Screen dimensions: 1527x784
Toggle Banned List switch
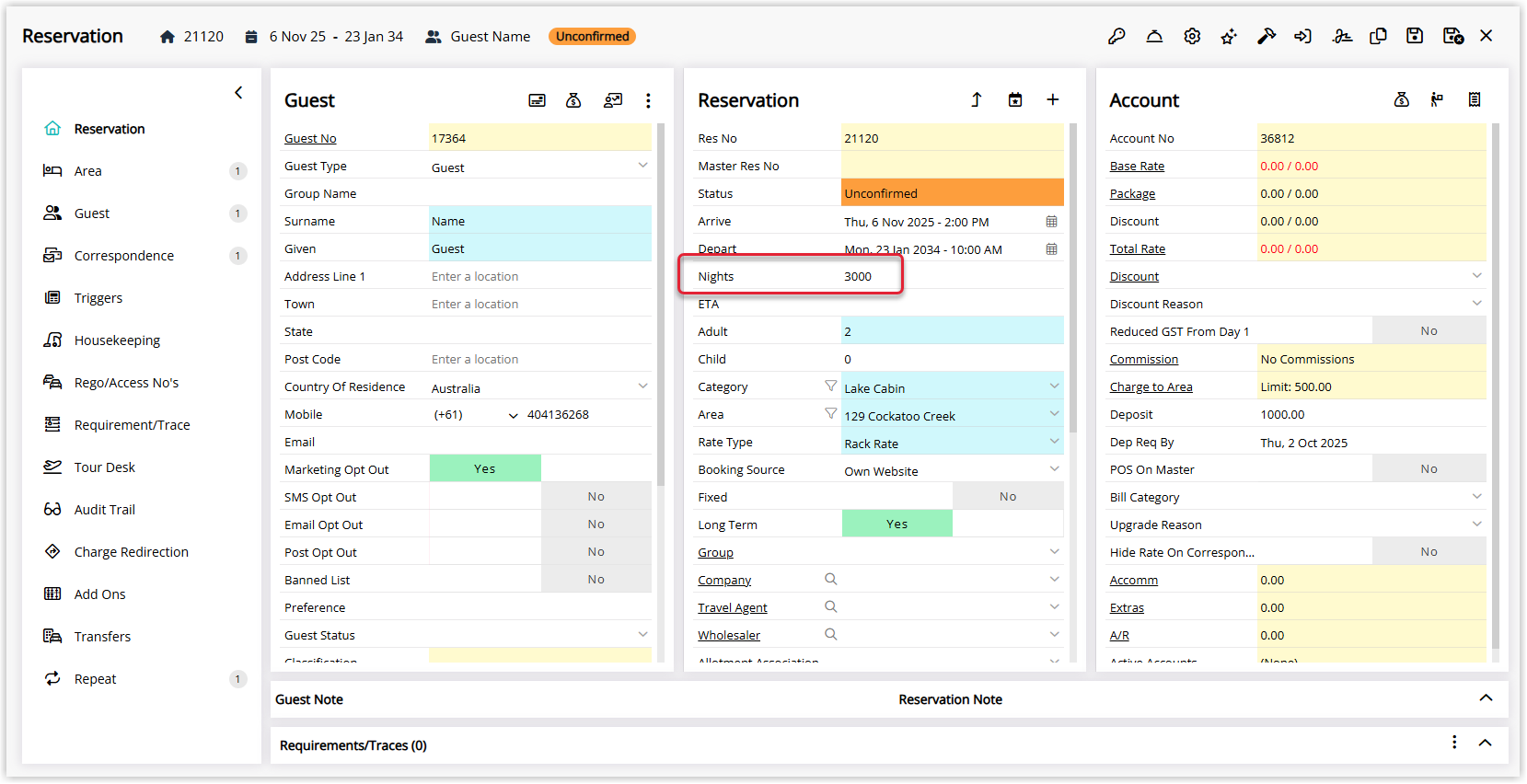click(x=540, y=579)
